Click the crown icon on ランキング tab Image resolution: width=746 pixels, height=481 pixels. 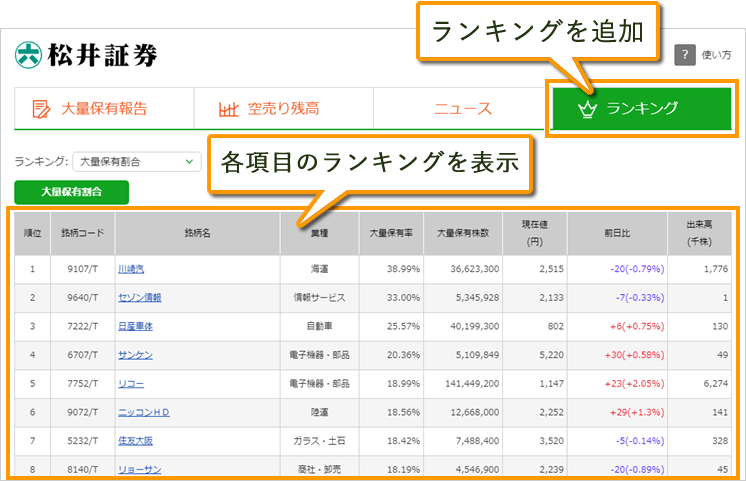[587, 109]
